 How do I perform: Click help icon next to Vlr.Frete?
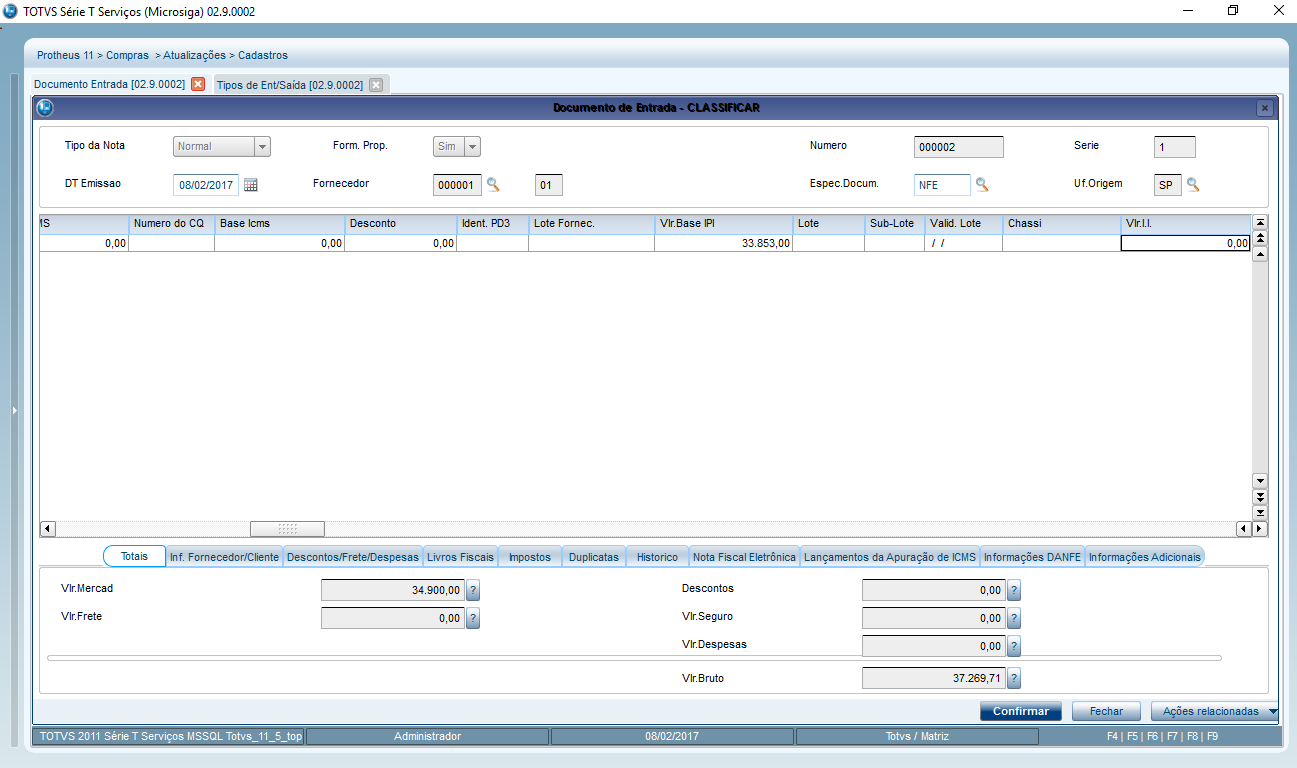click(473, 619)
